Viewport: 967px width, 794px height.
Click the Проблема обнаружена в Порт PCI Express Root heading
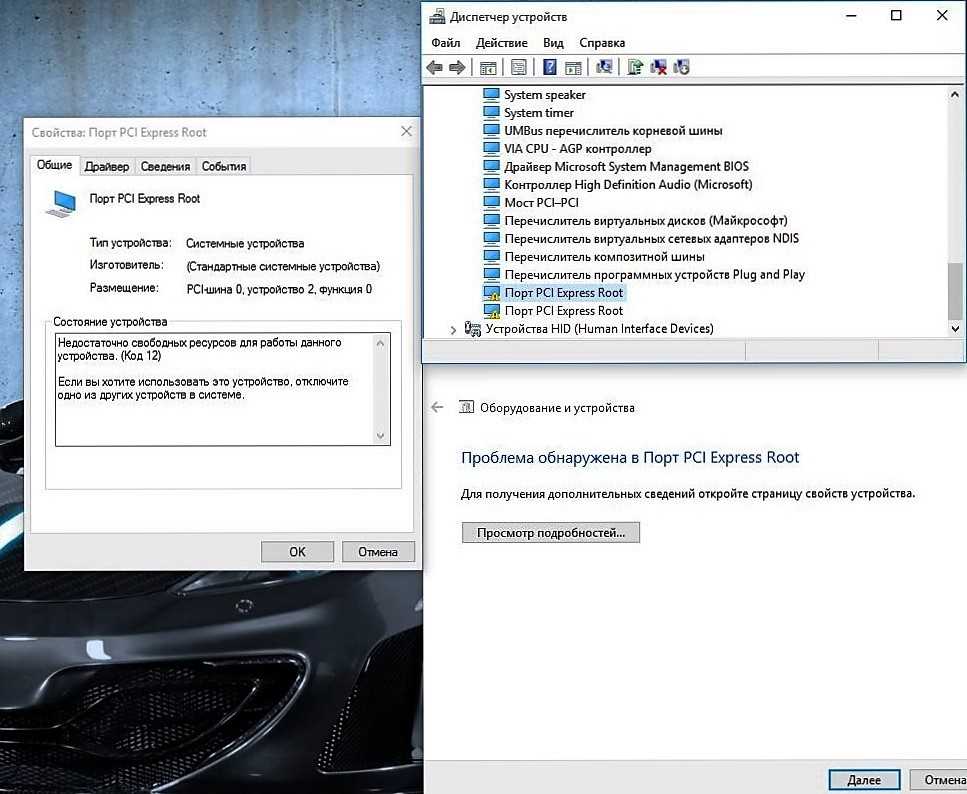click(630, 458)
